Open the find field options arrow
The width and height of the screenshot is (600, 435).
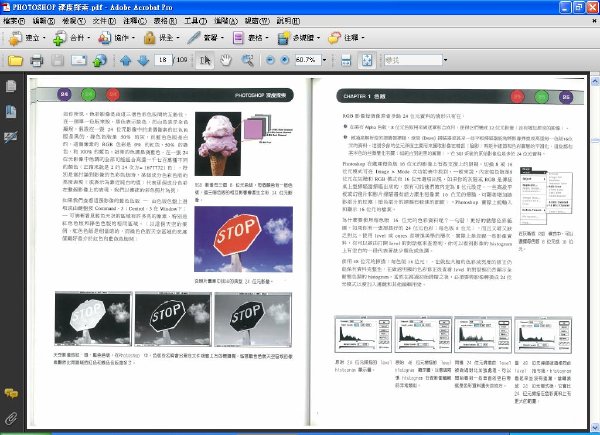tap(445, 60)
